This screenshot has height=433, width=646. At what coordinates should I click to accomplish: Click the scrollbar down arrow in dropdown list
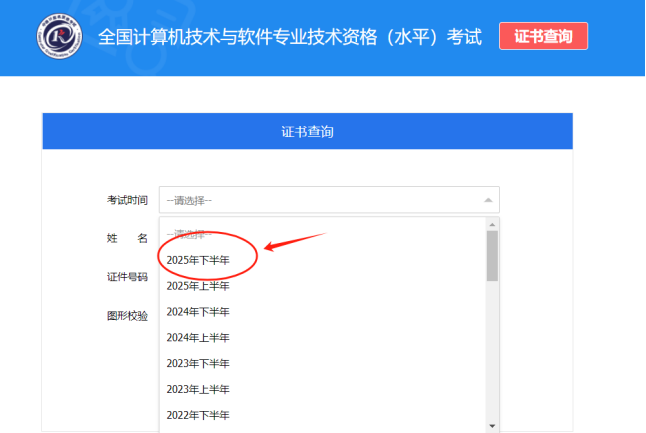tap(492, 426)
